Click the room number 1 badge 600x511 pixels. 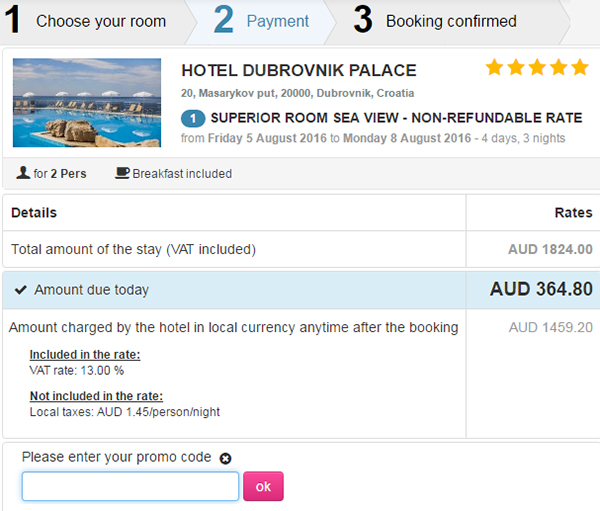[193, 119]
